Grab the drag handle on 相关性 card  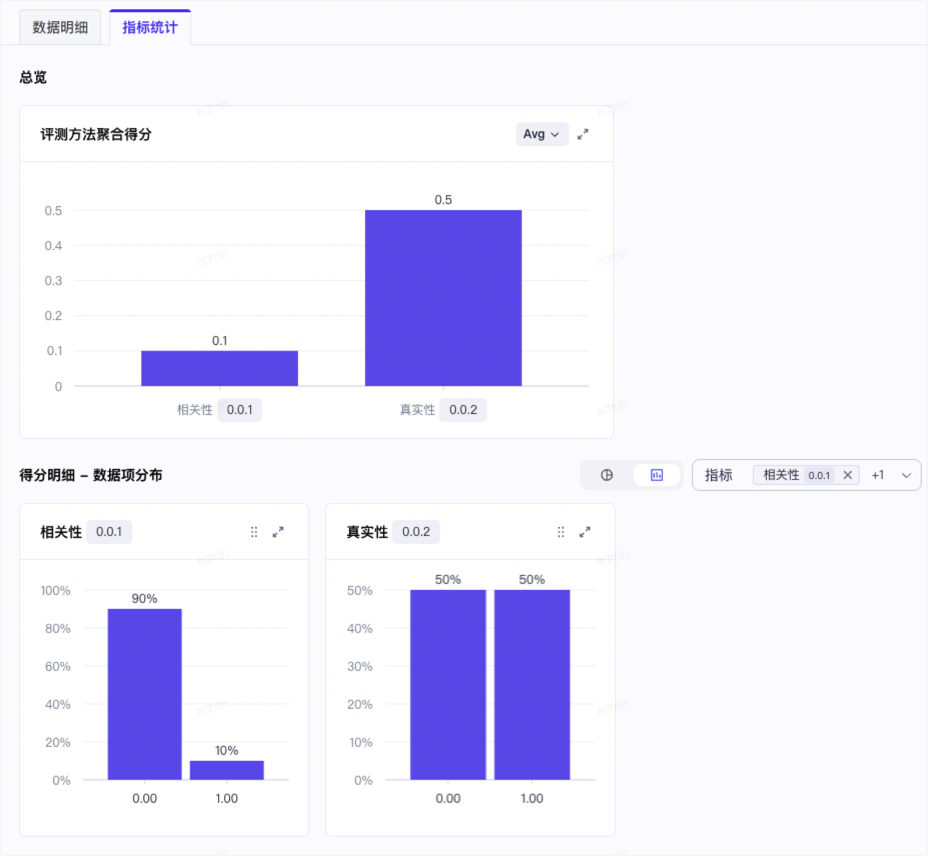click(x=254, y=532)
